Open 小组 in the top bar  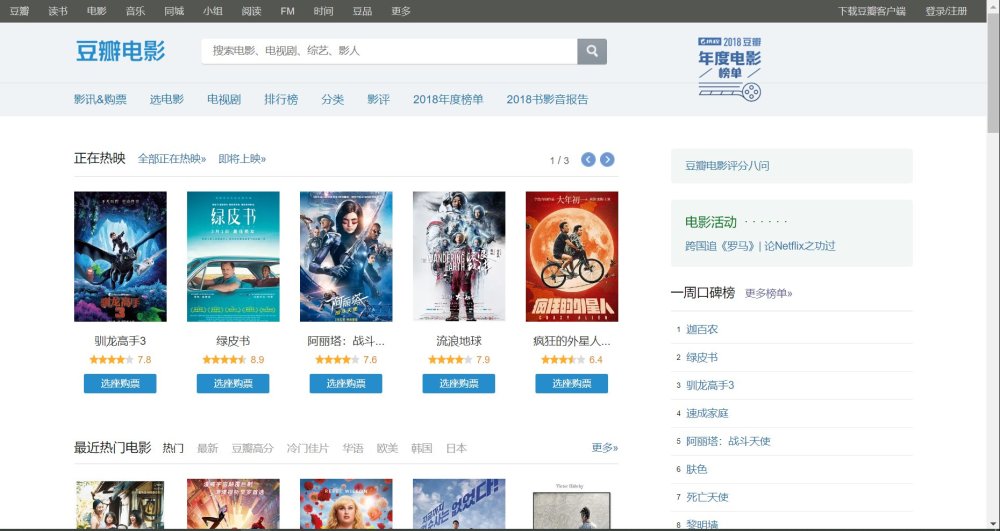213,11
